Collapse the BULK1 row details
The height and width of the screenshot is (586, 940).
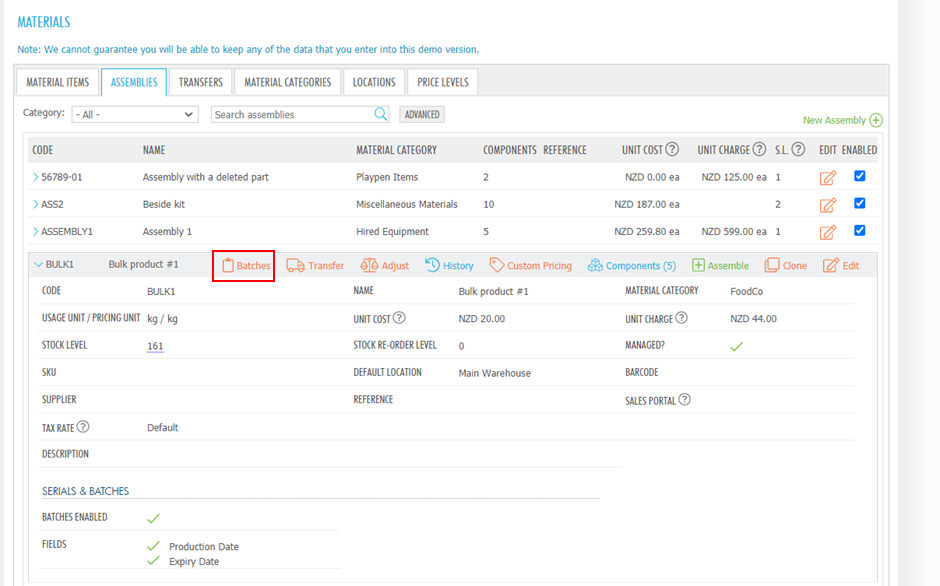tap(39, 265)
